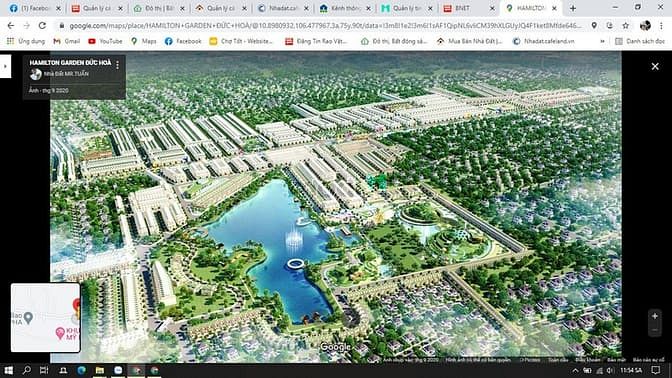
Task: Open Task View on the taskbar
Action: tap(44, 370)
